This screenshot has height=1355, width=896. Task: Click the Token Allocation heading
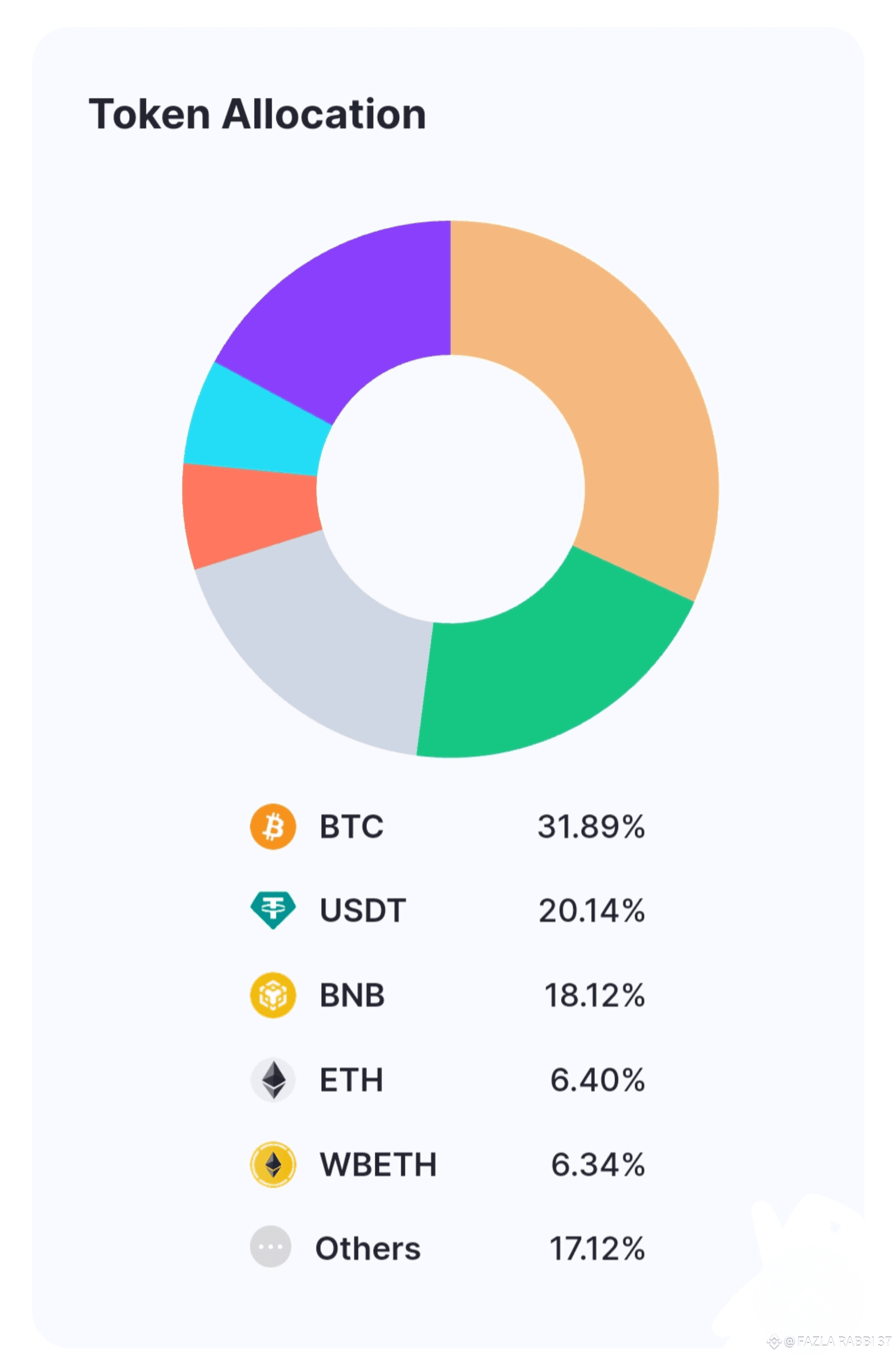click(x=258, y=114)
